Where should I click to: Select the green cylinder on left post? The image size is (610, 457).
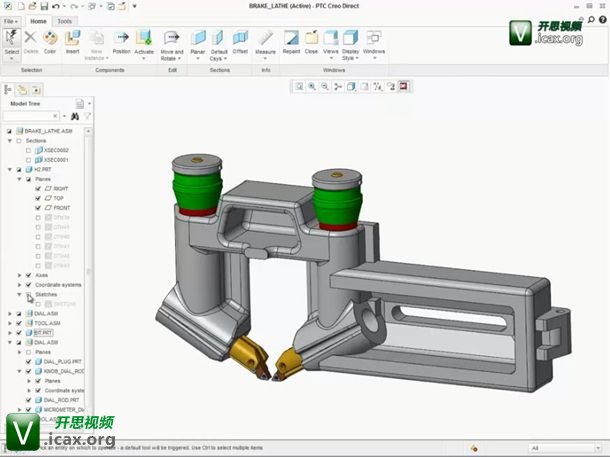(197, 189)
